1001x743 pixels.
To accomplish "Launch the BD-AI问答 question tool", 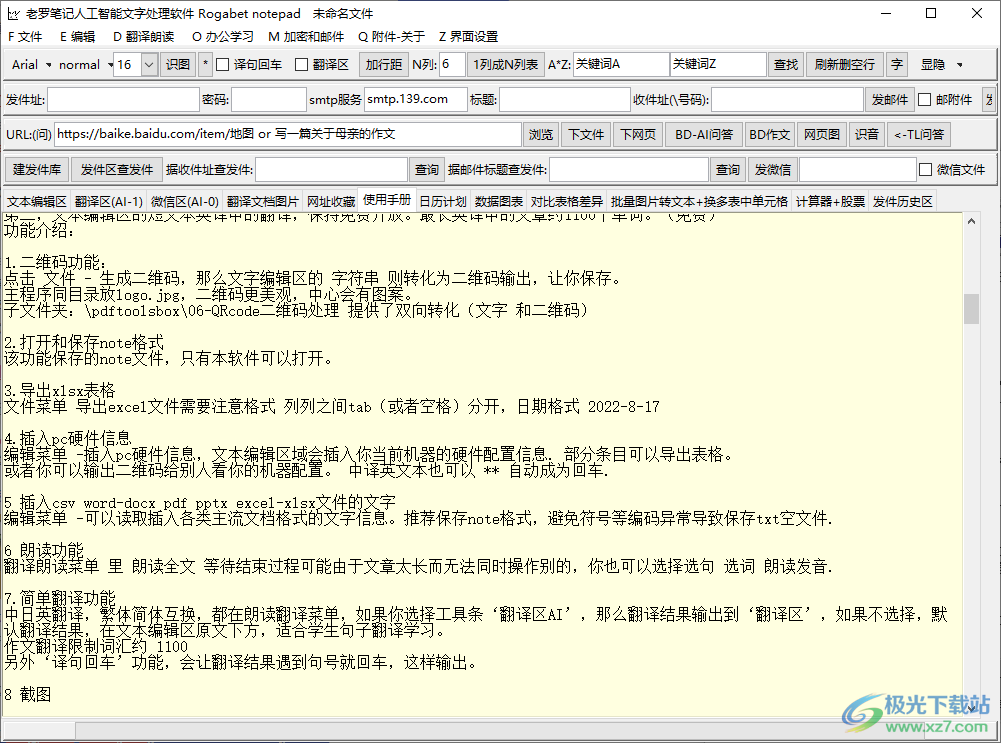I will coord(702,133).
